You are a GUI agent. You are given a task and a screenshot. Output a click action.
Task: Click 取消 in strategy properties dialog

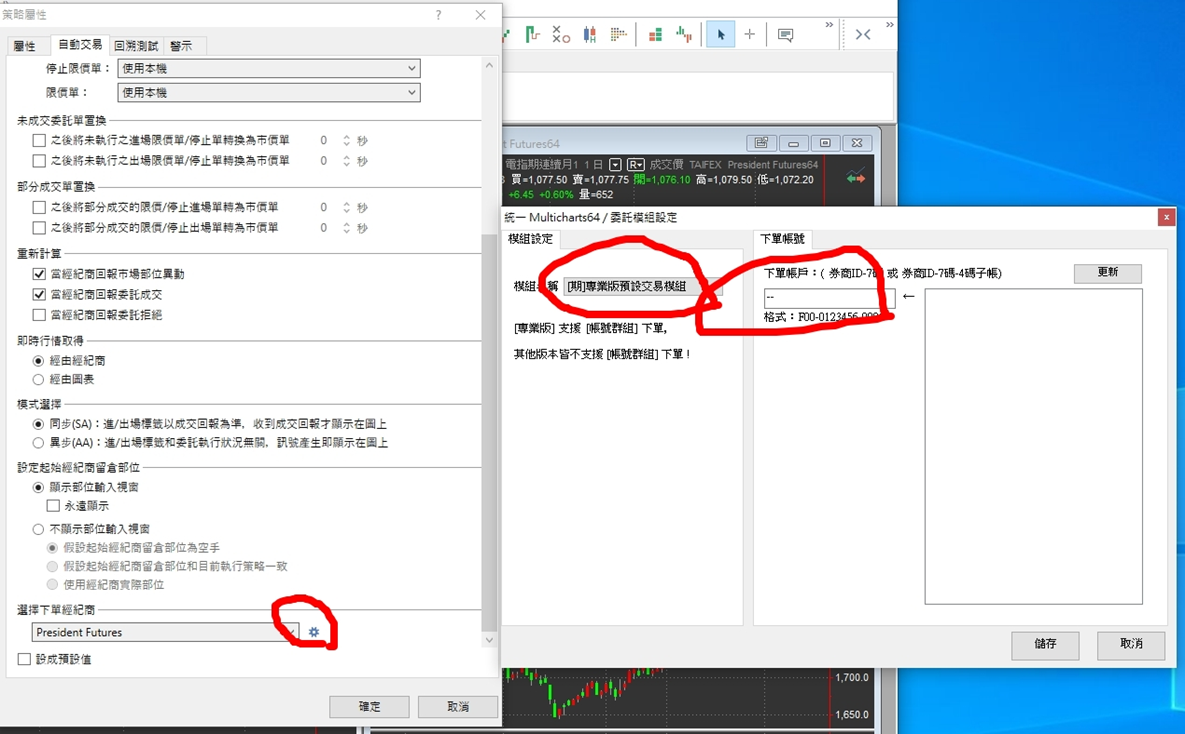point(458,706)
